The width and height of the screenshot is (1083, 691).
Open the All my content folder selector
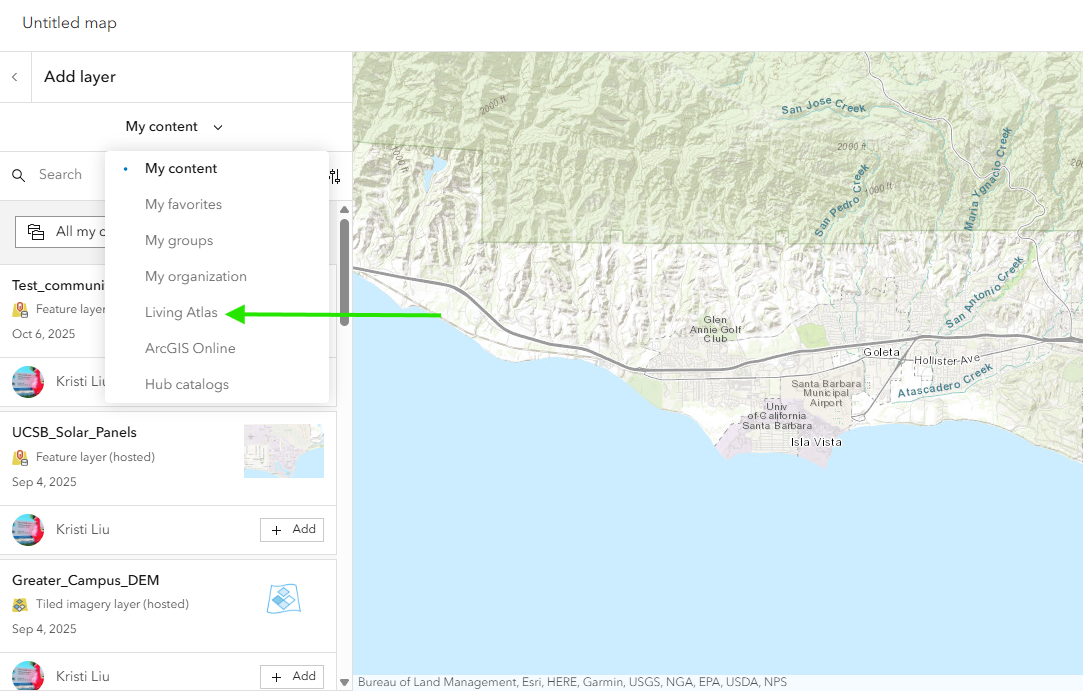click(x=60, y=232)
